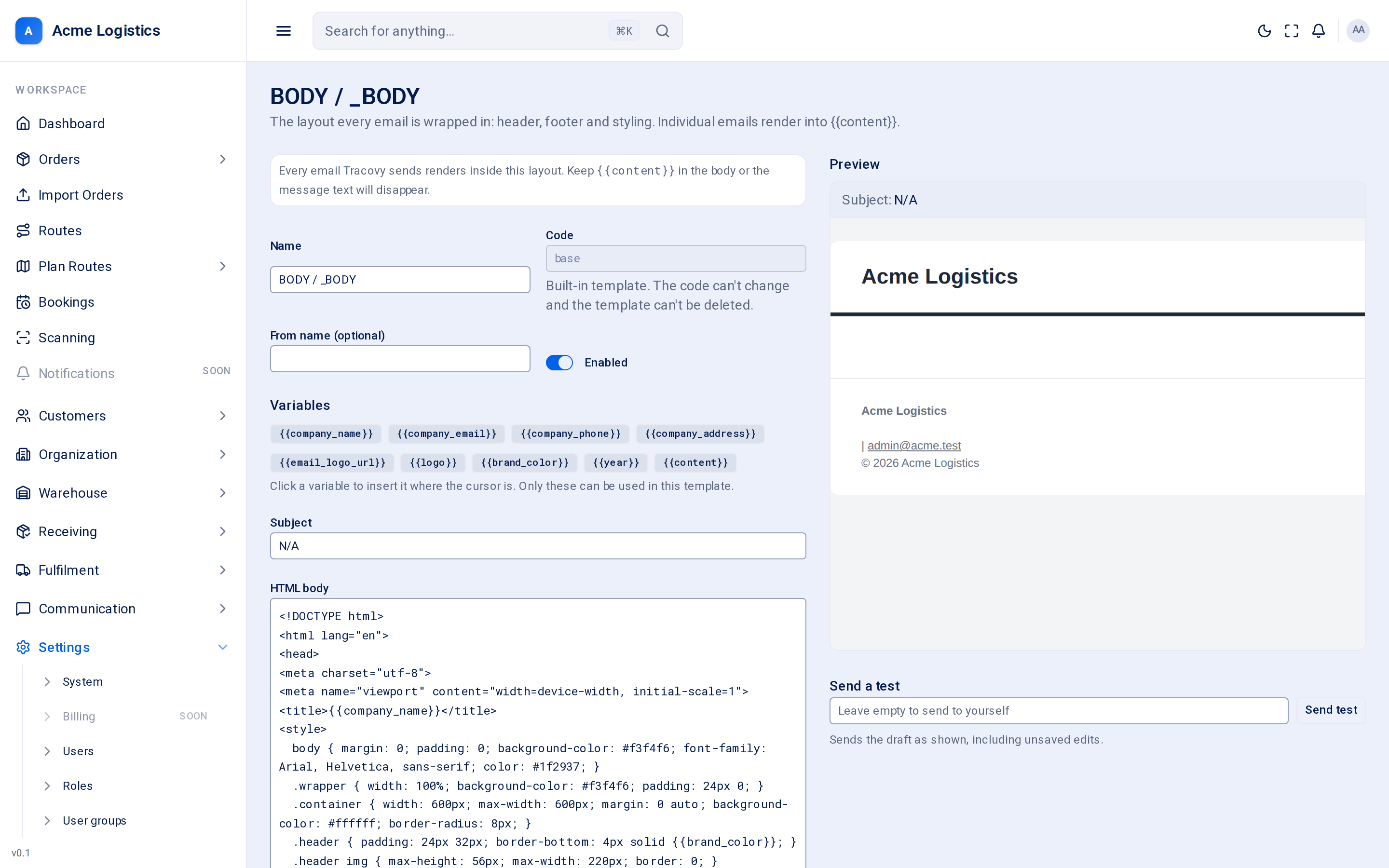Expand the Users settings chevron
Screen dimensions: 1389x868
tap(47, 751)
